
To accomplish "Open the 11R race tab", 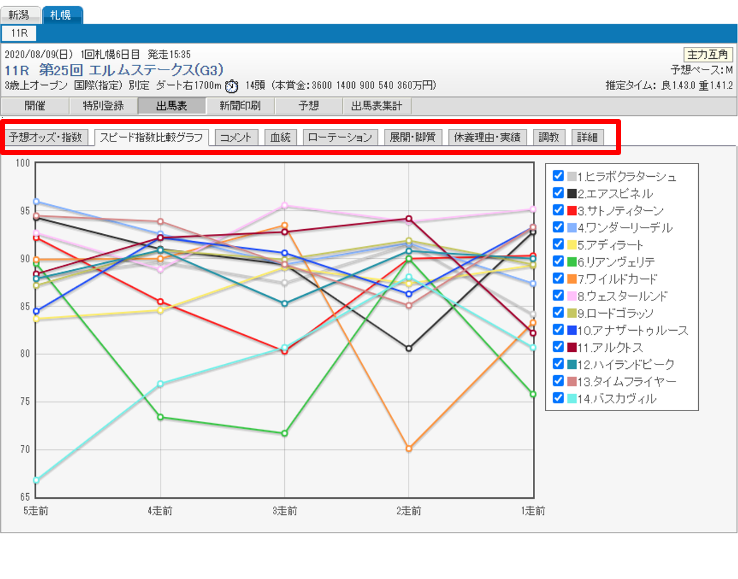I will pyautogui.click(x=19, y=33).
